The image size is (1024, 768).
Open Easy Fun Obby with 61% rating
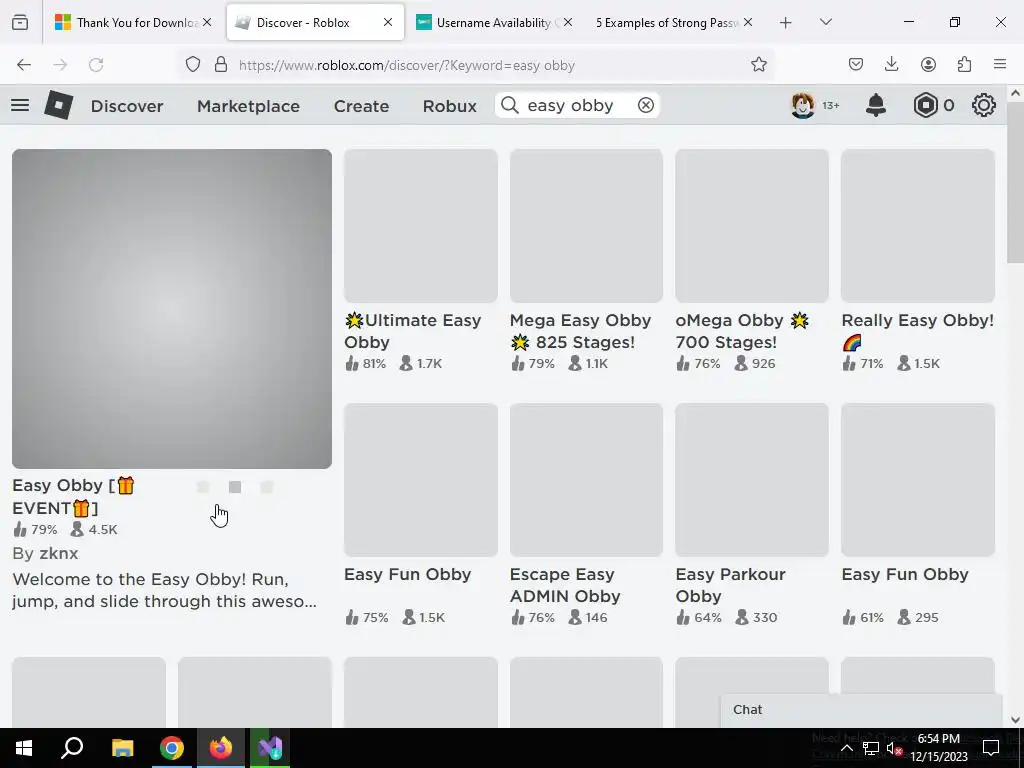[x=904, y=575]
